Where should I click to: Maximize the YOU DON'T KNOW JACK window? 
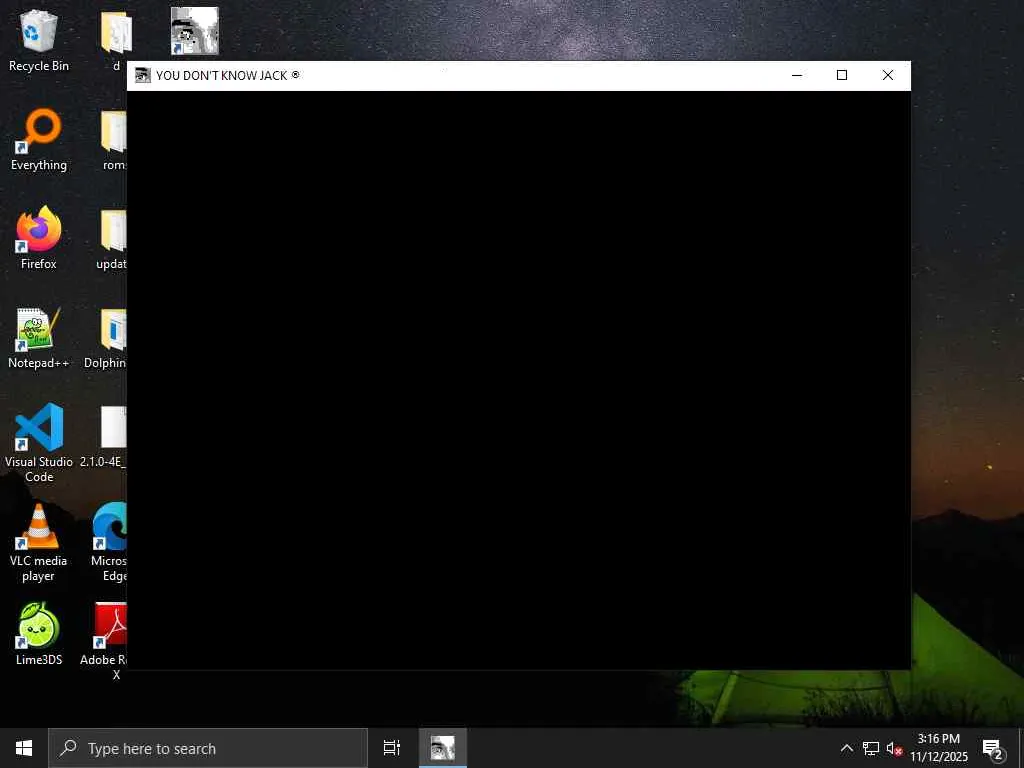[x=842, y=76]
